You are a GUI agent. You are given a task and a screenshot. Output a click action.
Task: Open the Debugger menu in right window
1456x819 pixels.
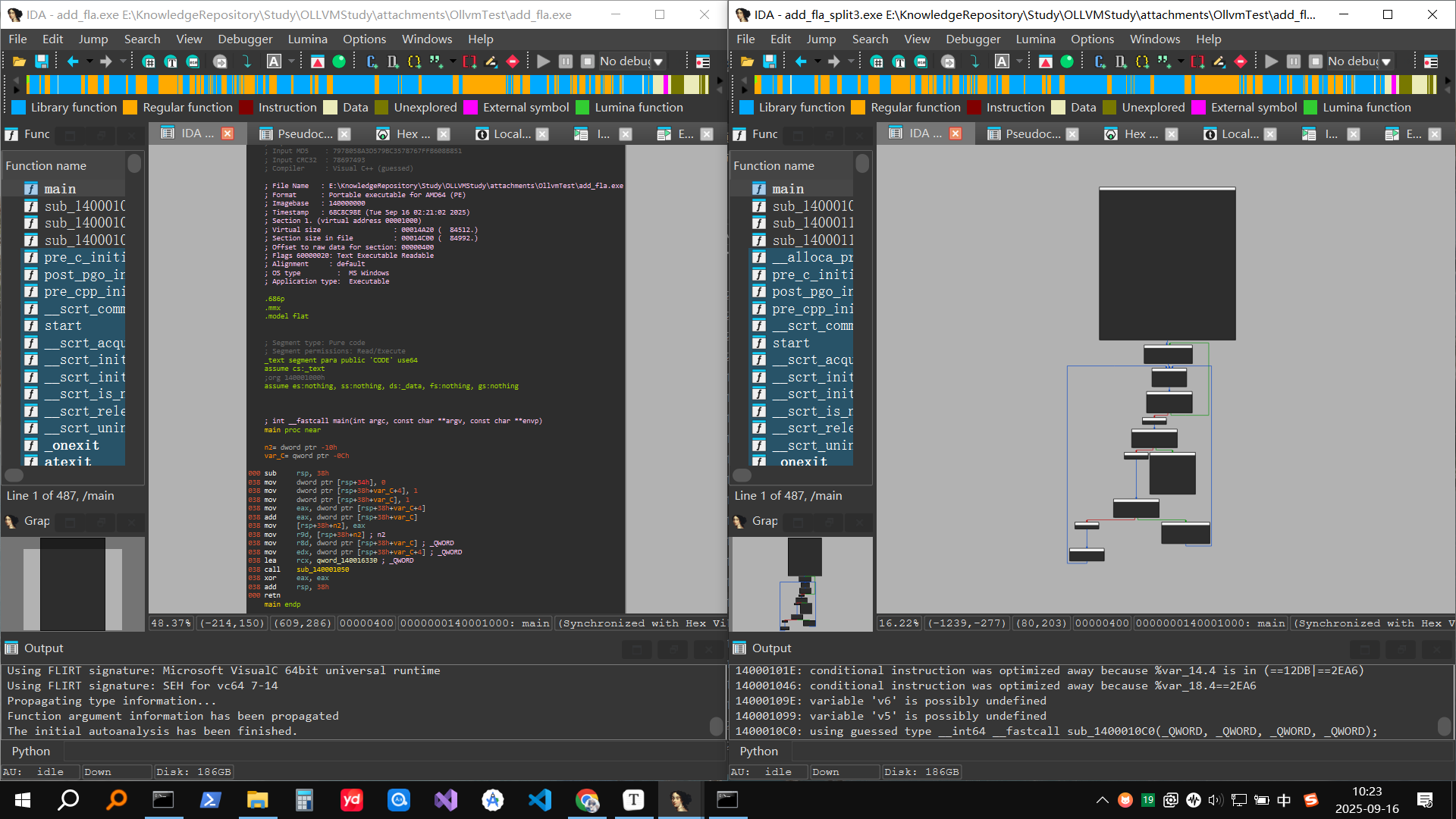(x=973, y=39)
